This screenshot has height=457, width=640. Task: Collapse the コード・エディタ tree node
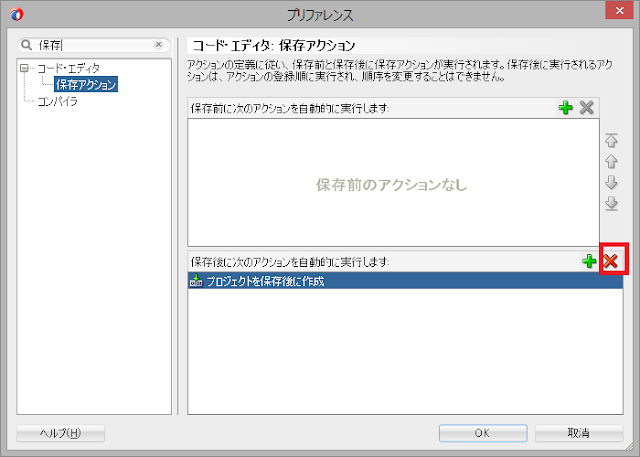[24, 68]
